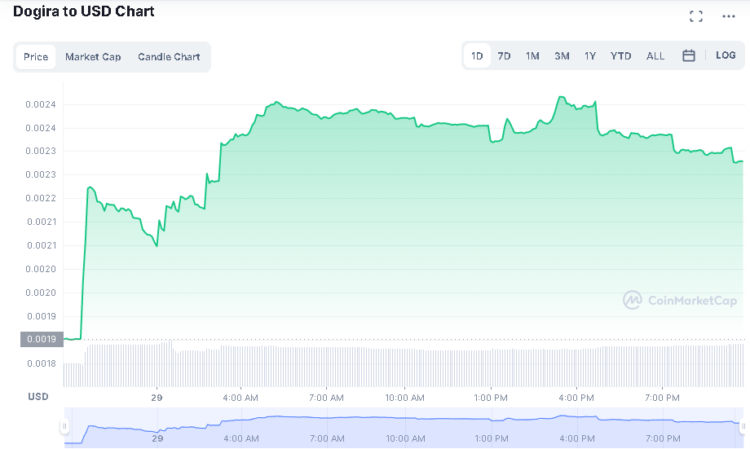Image resolution: width=750 pixels, height=449 pixels.
Task: Select the 1D time range
Action: point(477,56)
